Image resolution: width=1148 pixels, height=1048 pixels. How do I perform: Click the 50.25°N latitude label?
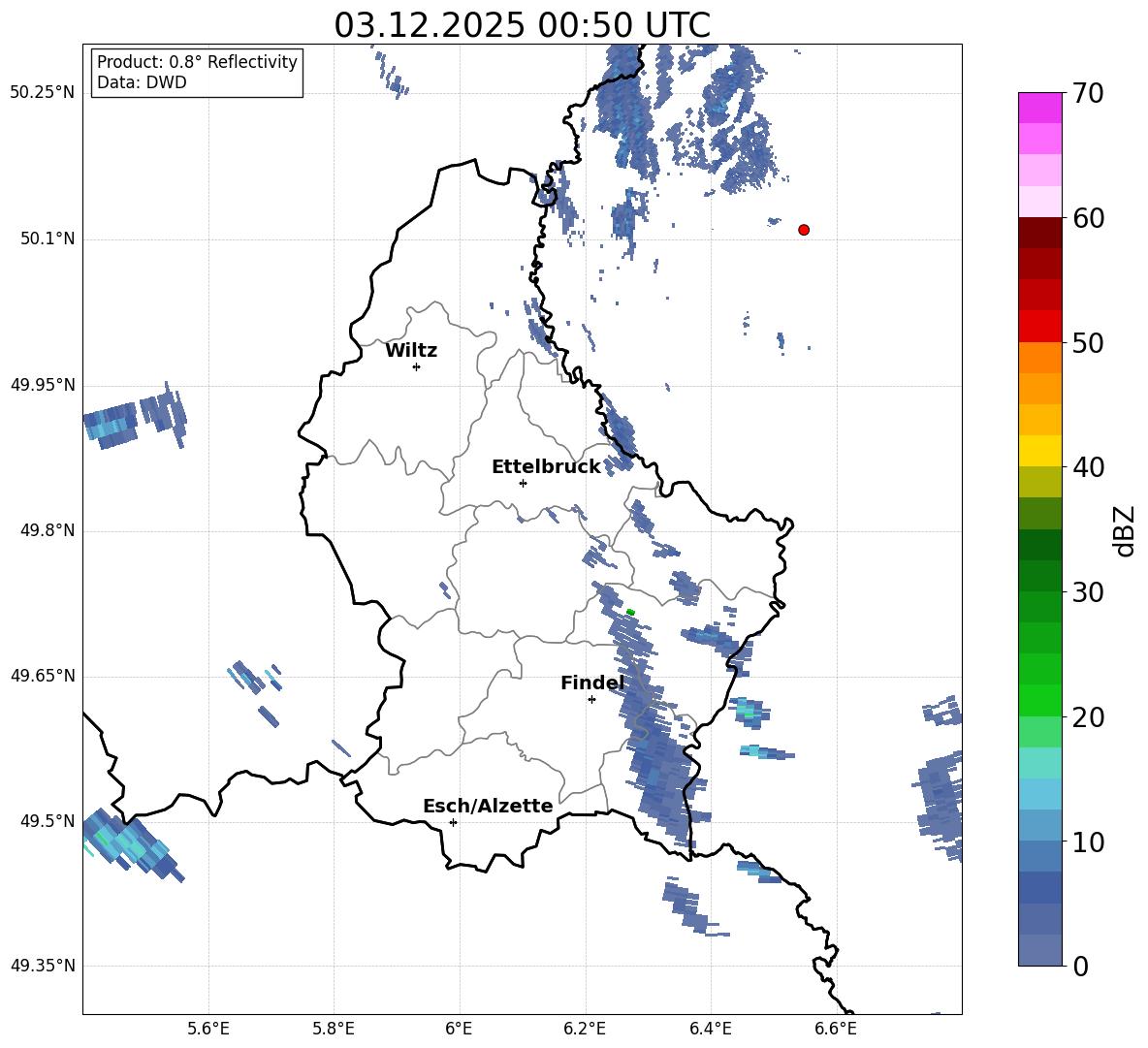coord(43,93)
